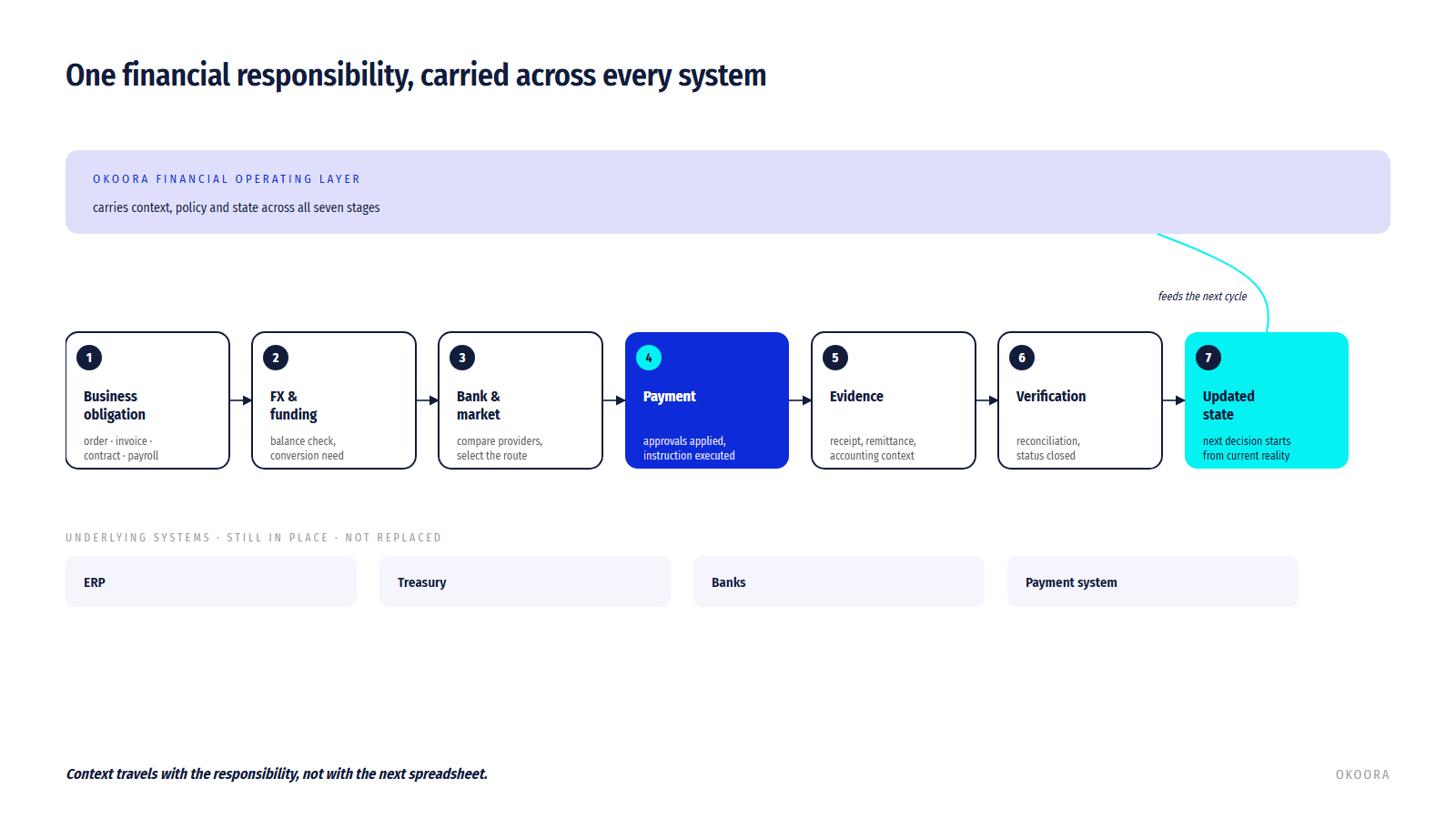Click 'approvals applied, instruction executed' text
This screenshot has width=1456, height=819.
(x=689, y=449)
